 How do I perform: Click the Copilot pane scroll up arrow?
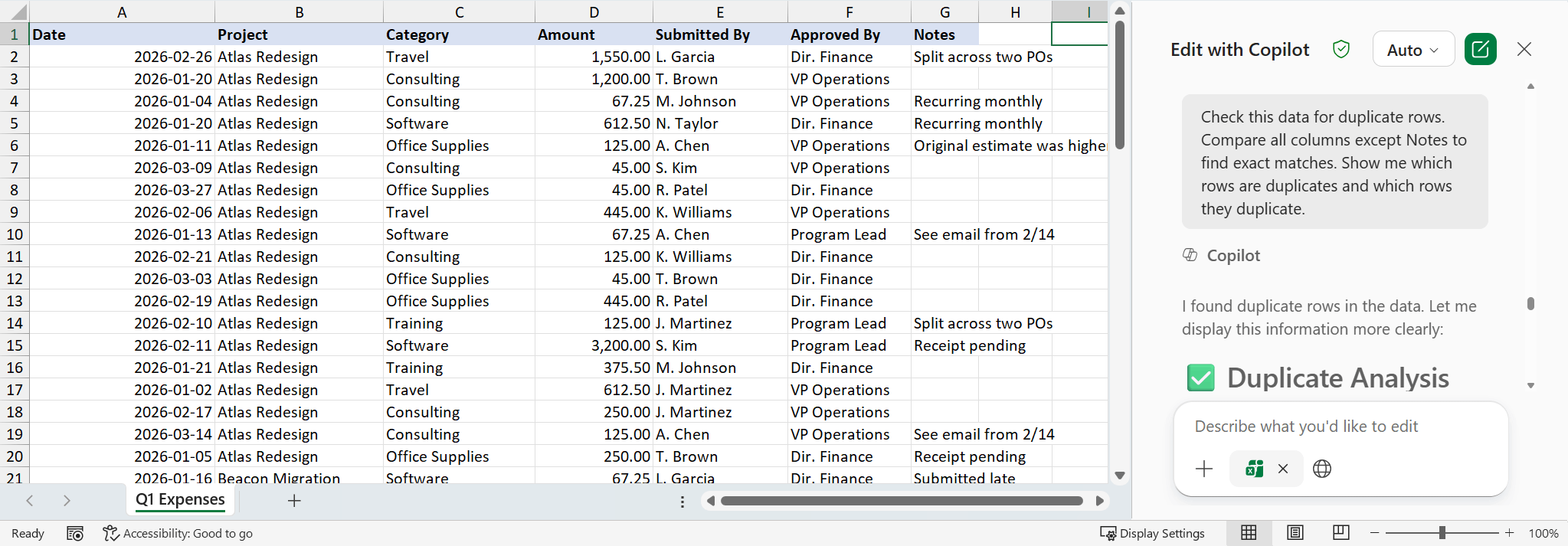point(1530,87)
